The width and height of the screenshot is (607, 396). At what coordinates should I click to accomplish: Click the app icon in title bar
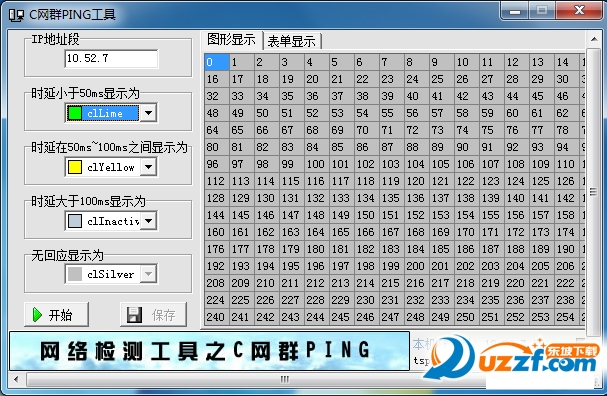pos(17,15)
